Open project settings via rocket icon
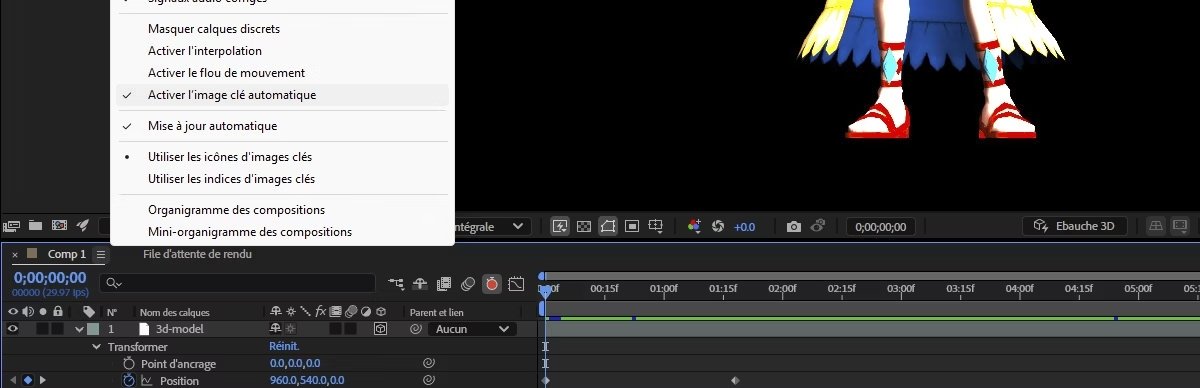This screenshot has height=388, width=1200. tap(83, 225)
